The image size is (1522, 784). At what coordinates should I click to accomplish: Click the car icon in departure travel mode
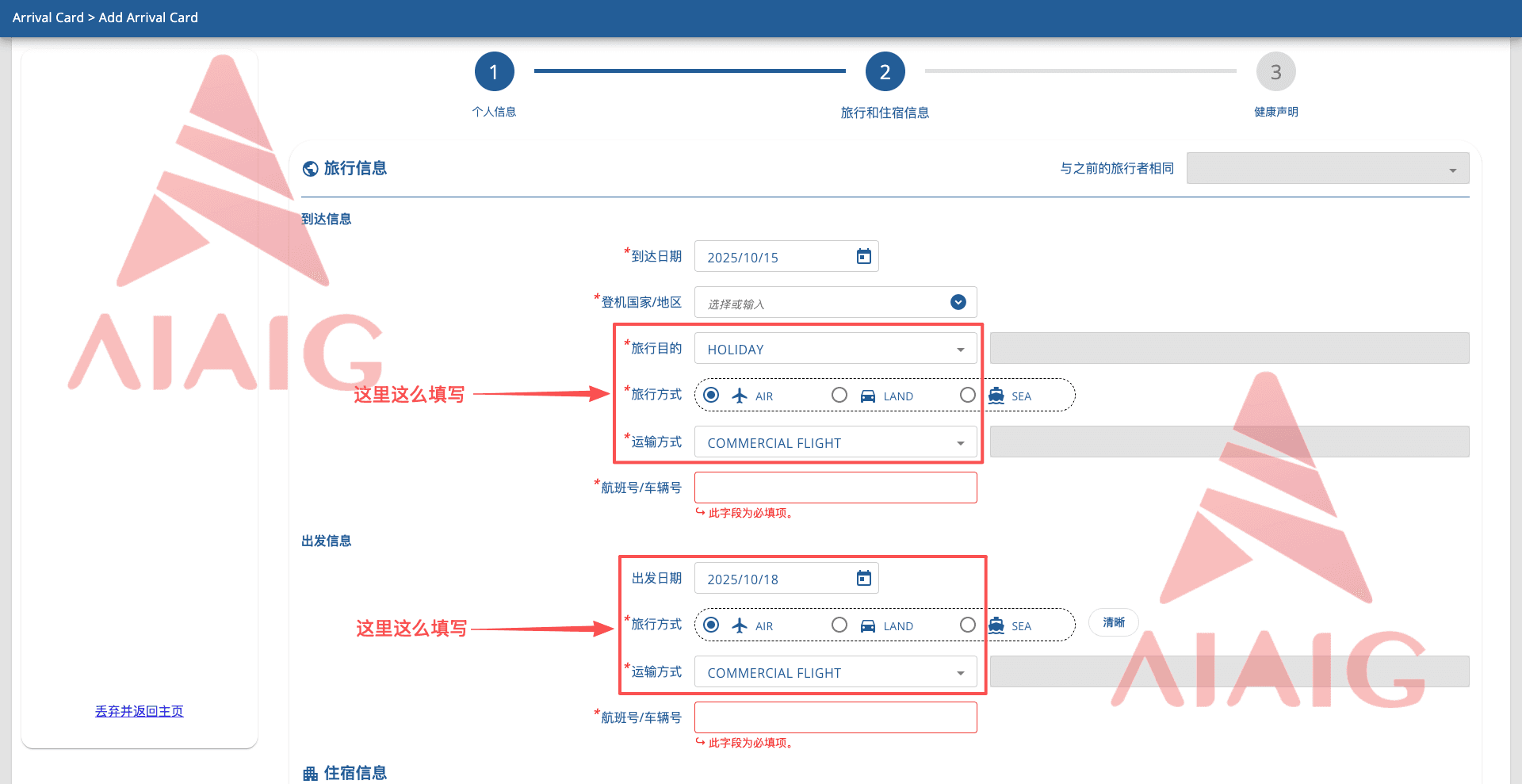point(868,625)
